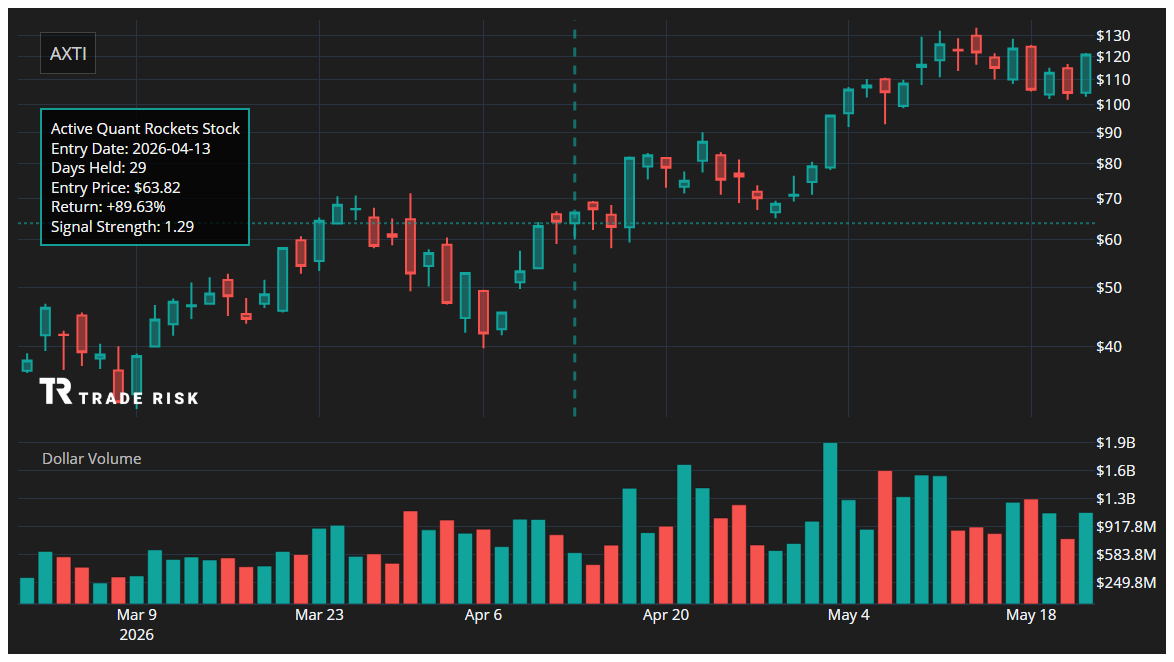The height and width of the screenshot is (662, 1174).
Task: Click the $1.9B volume axis label
Action: click(x=1116, y=443)
